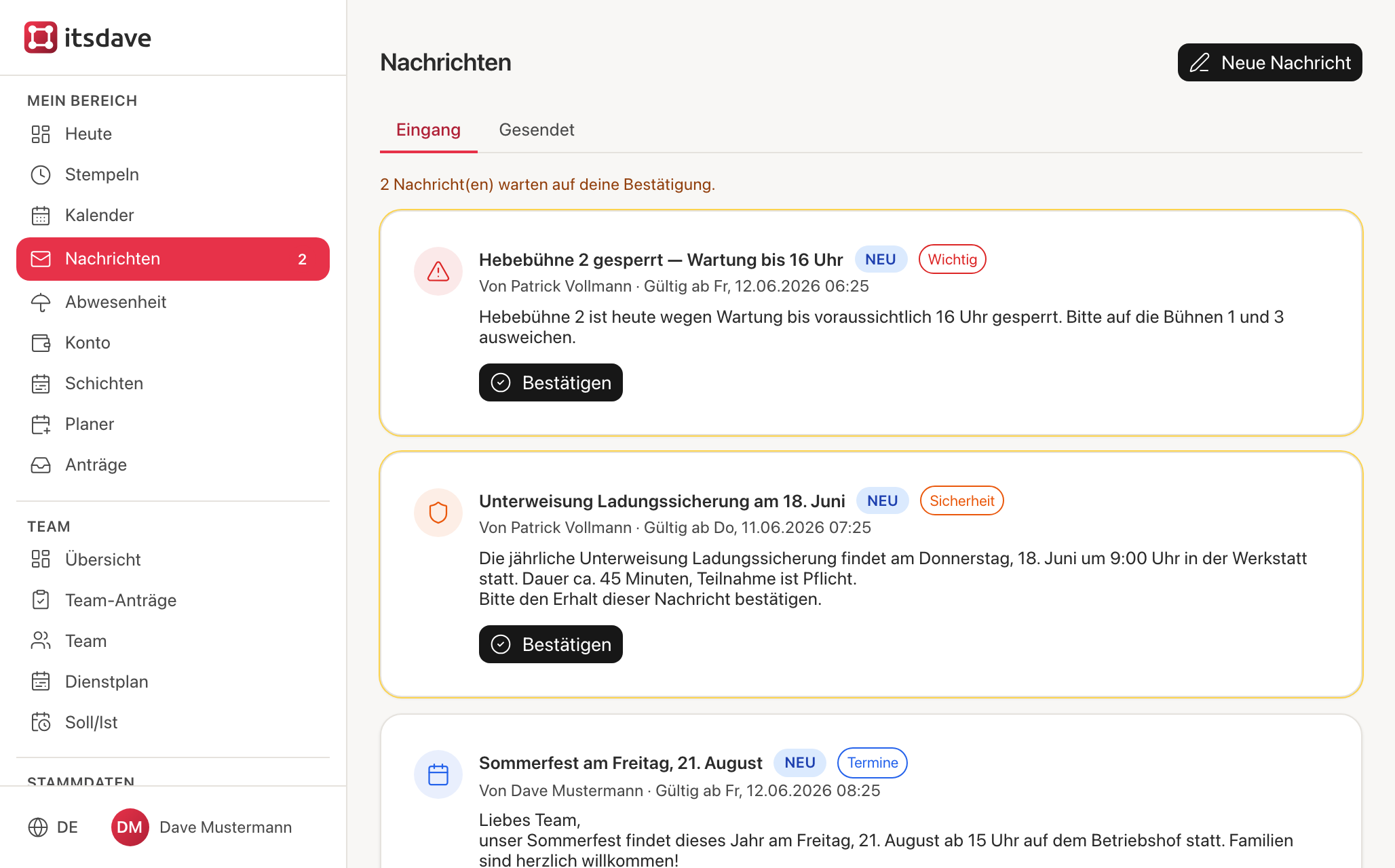Click the itsdave logo icon

coord(41,37)
